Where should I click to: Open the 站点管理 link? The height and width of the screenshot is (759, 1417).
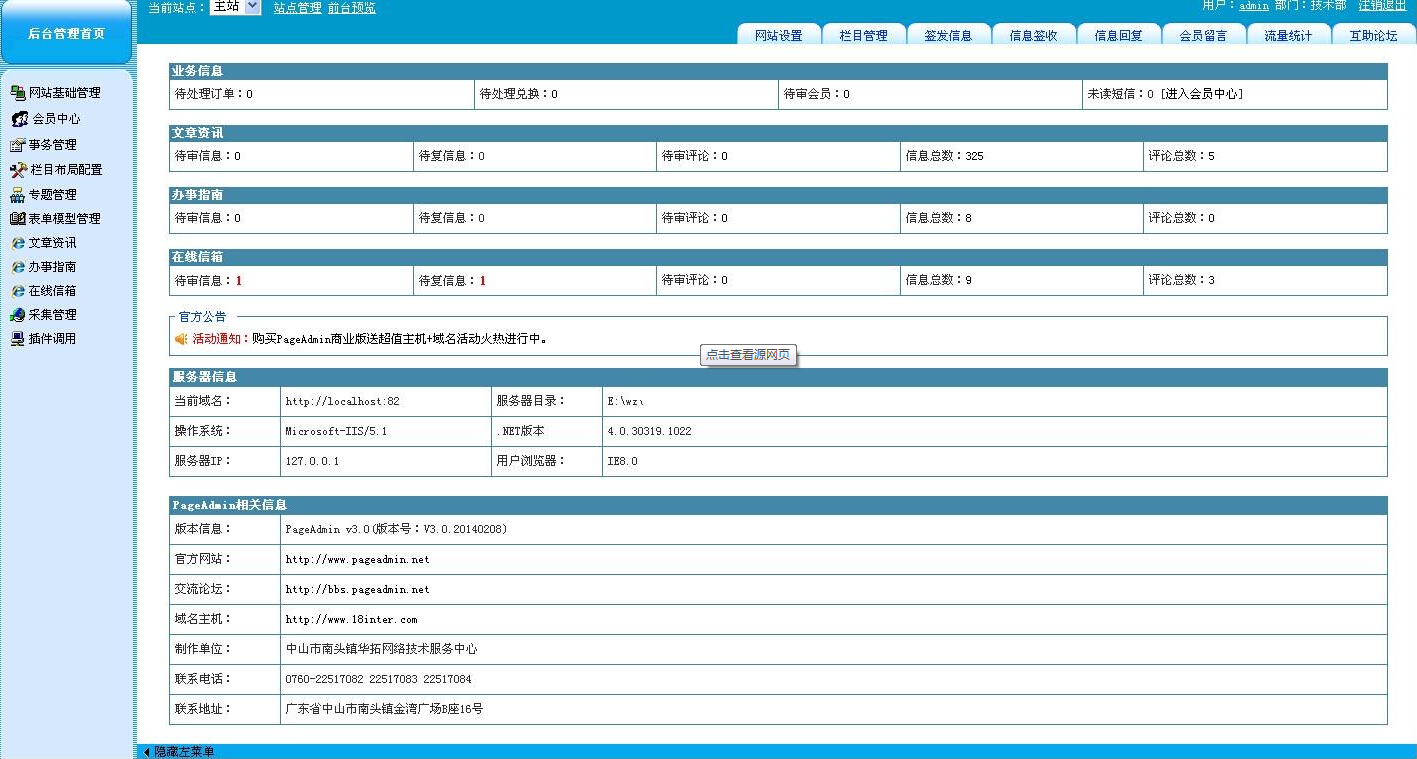point(298,8)
